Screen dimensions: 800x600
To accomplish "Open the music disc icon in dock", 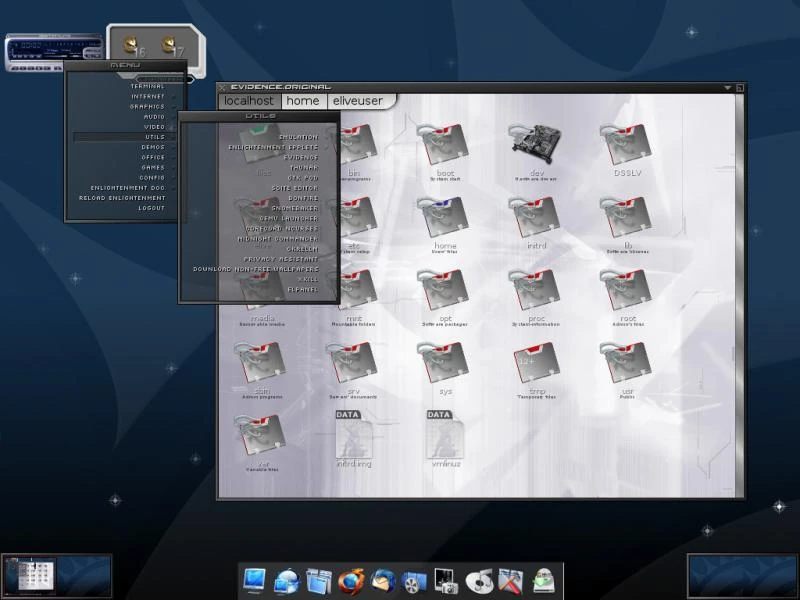I will point(479,580).
